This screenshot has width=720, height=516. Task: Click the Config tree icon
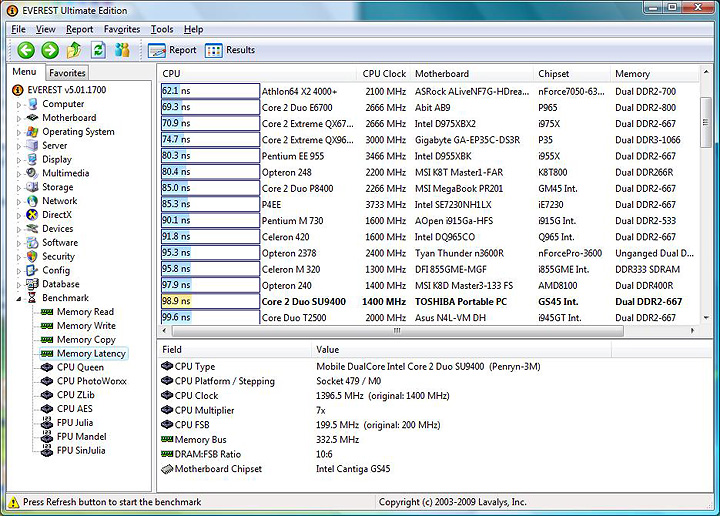click(32, 270)
